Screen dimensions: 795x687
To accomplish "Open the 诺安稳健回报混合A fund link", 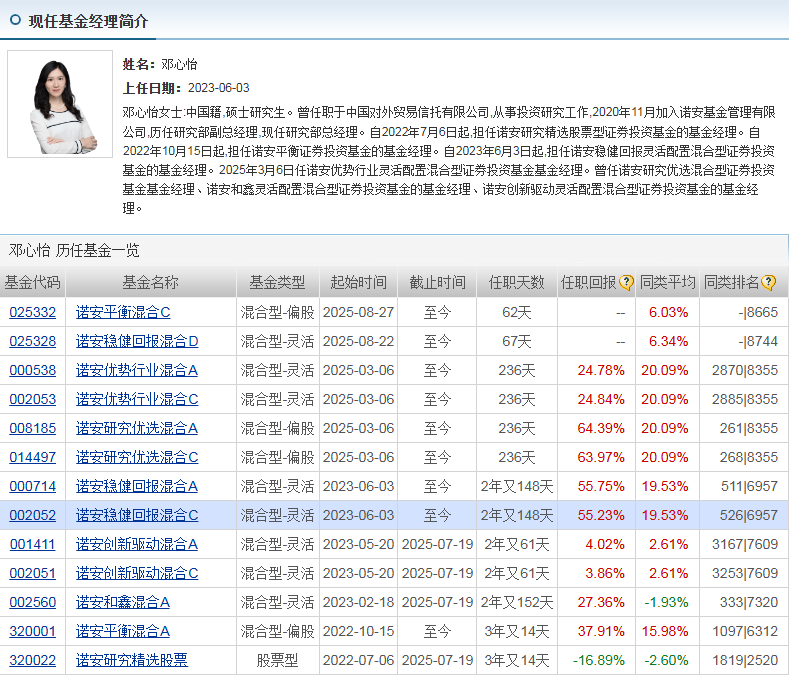I will click(137, 486).
